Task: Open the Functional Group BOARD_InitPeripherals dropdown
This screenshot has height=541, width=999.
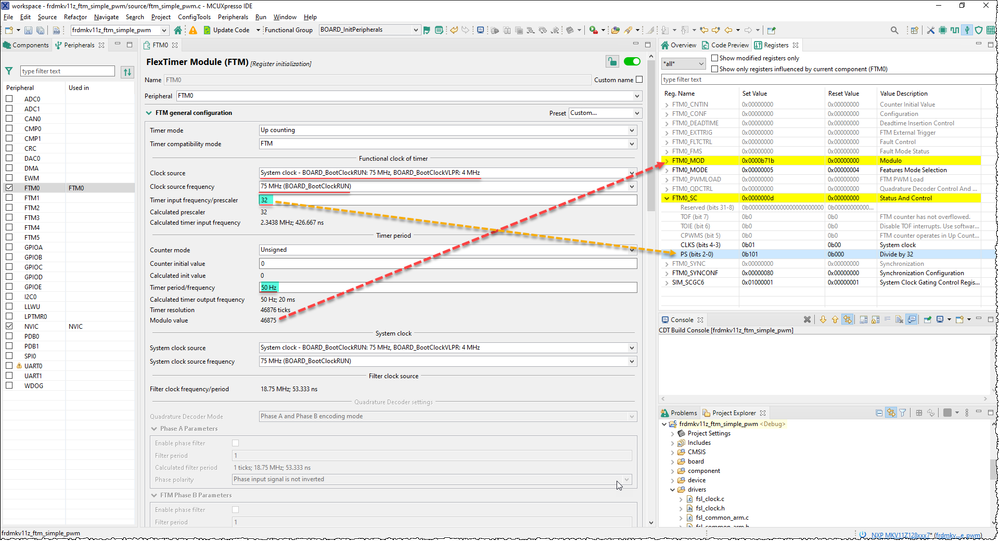Action: click(369, 30)
